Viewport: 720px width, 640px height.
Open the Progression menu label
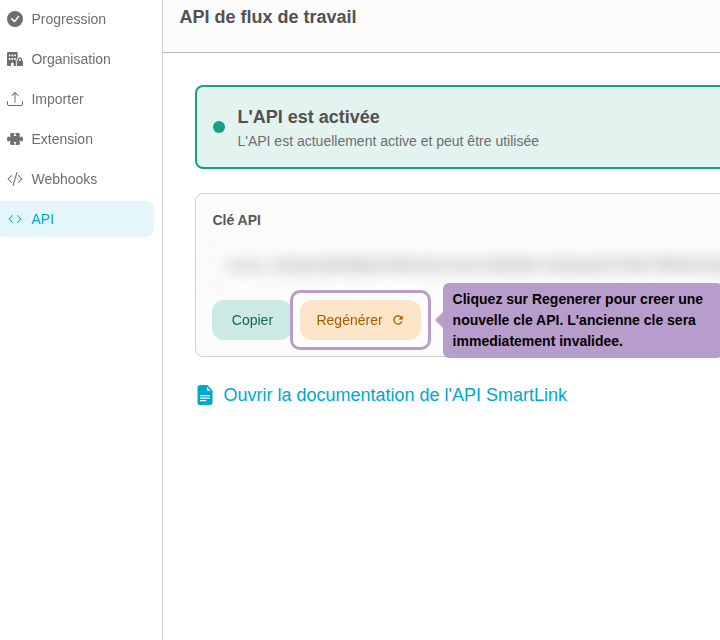click(x=68, y=19)
